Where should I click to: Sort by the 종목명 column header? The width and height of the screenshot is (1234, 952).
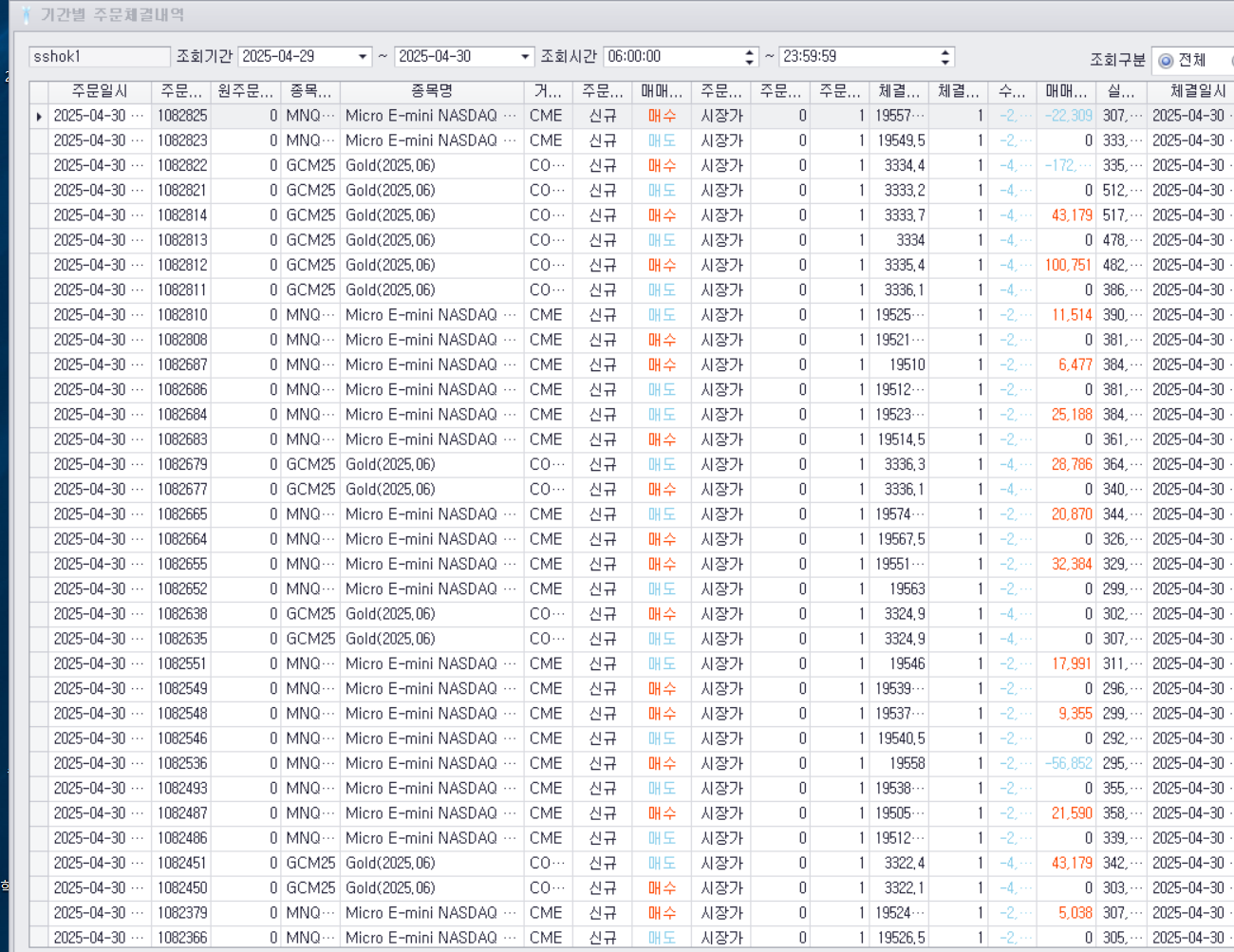tap(432, 91)
